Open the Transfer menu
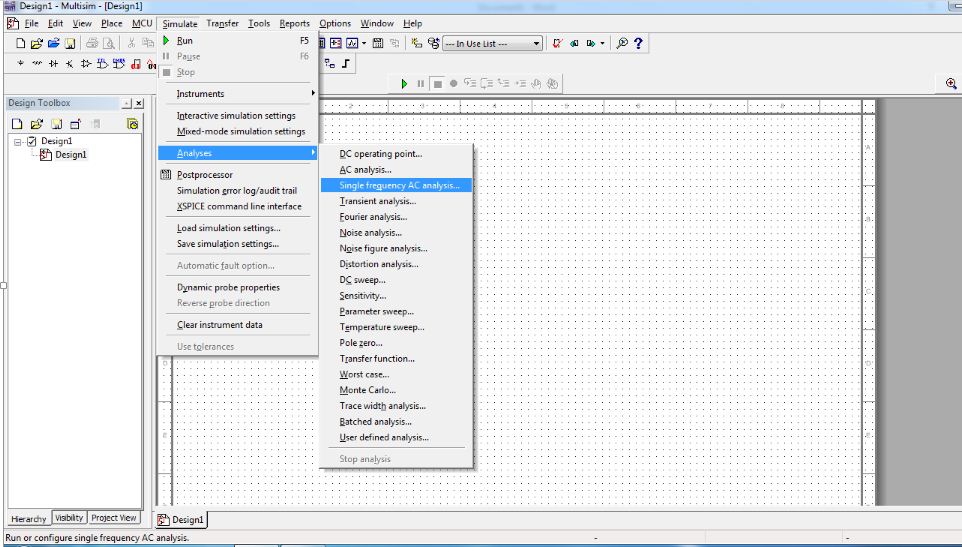This screenshot has width=962, height=547. tap(222, 23)
